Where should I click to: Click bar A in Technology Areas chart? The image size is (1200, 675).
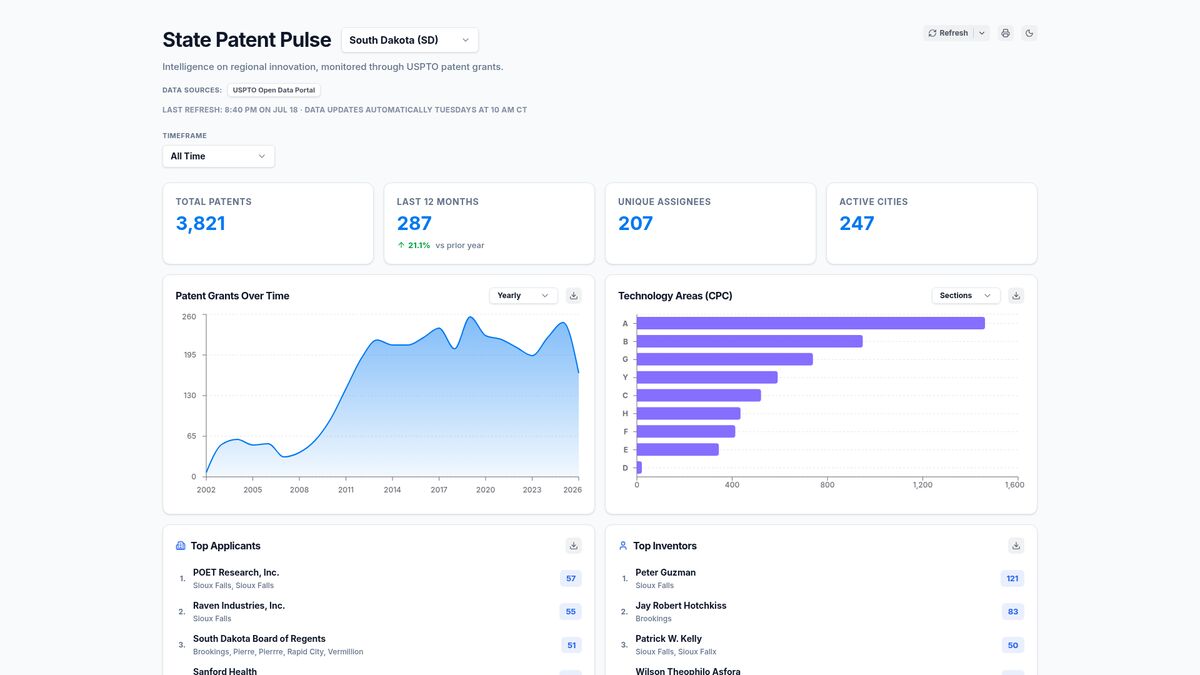[811, 323]
